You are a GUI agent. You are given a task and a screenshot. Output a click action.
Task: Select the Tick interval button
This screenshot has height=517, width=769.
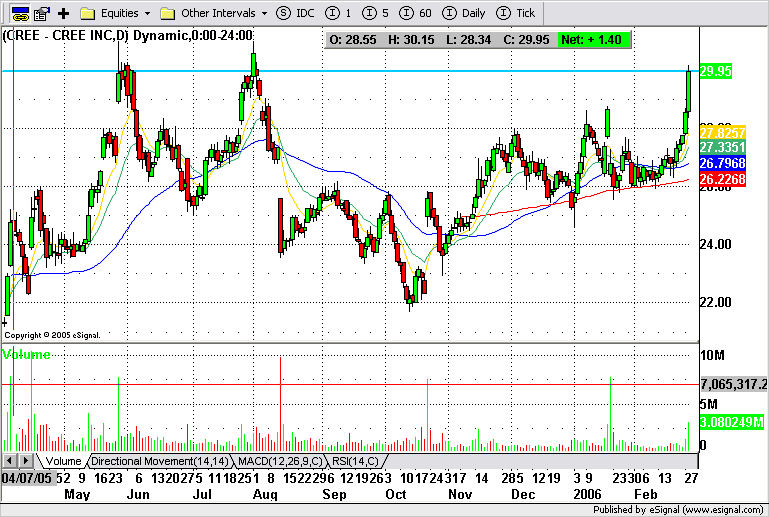click(515, 13)
